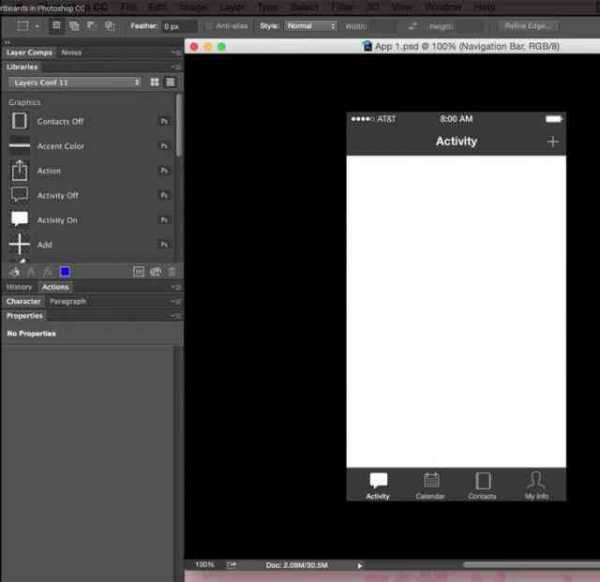Open the Libraries panel tab
Image resolution: width=600 pixels, height=582 pixels.
22,67
